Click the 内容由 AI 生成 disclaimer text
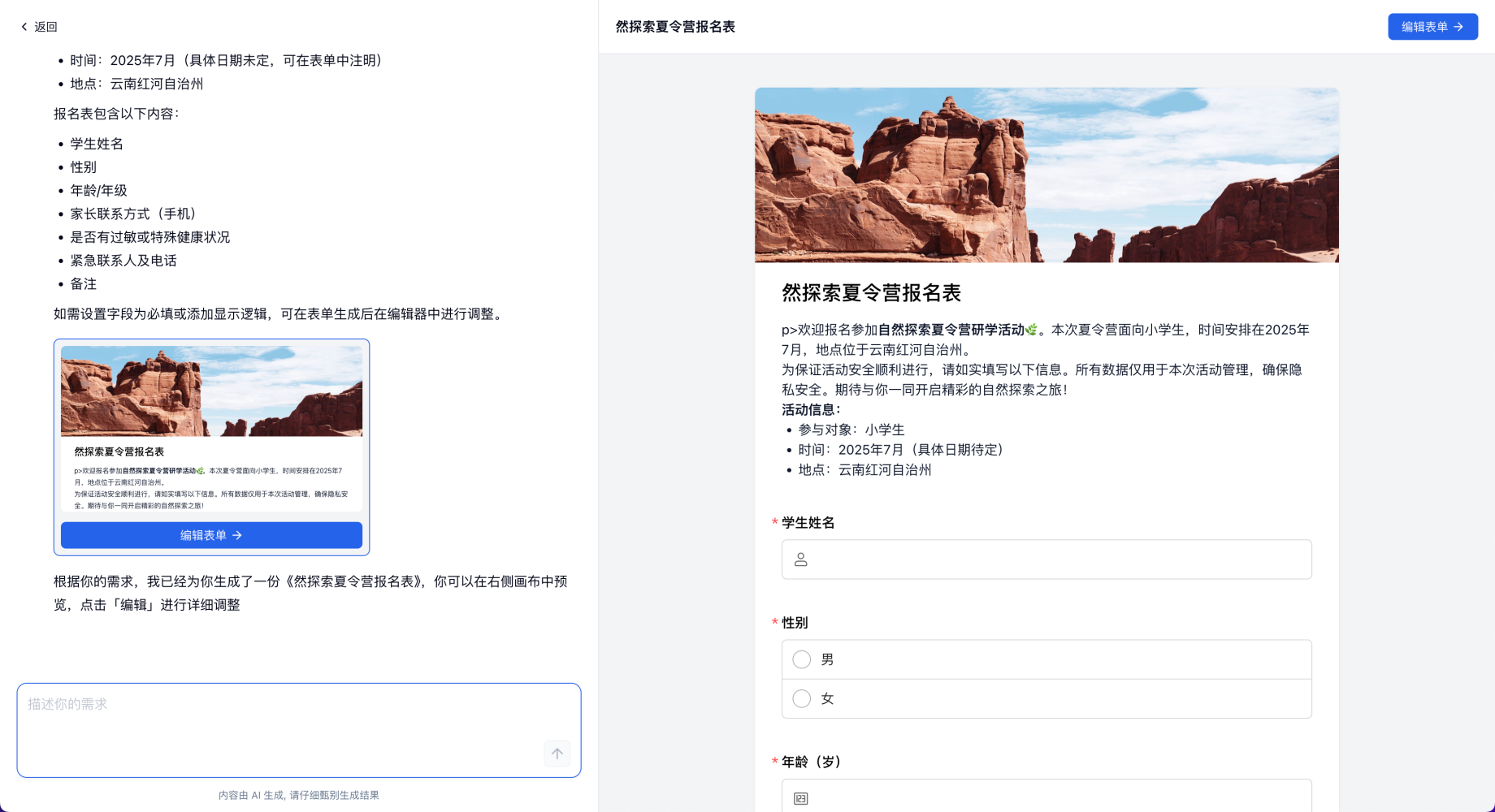 pyautogui.click(x=299, y=795)
